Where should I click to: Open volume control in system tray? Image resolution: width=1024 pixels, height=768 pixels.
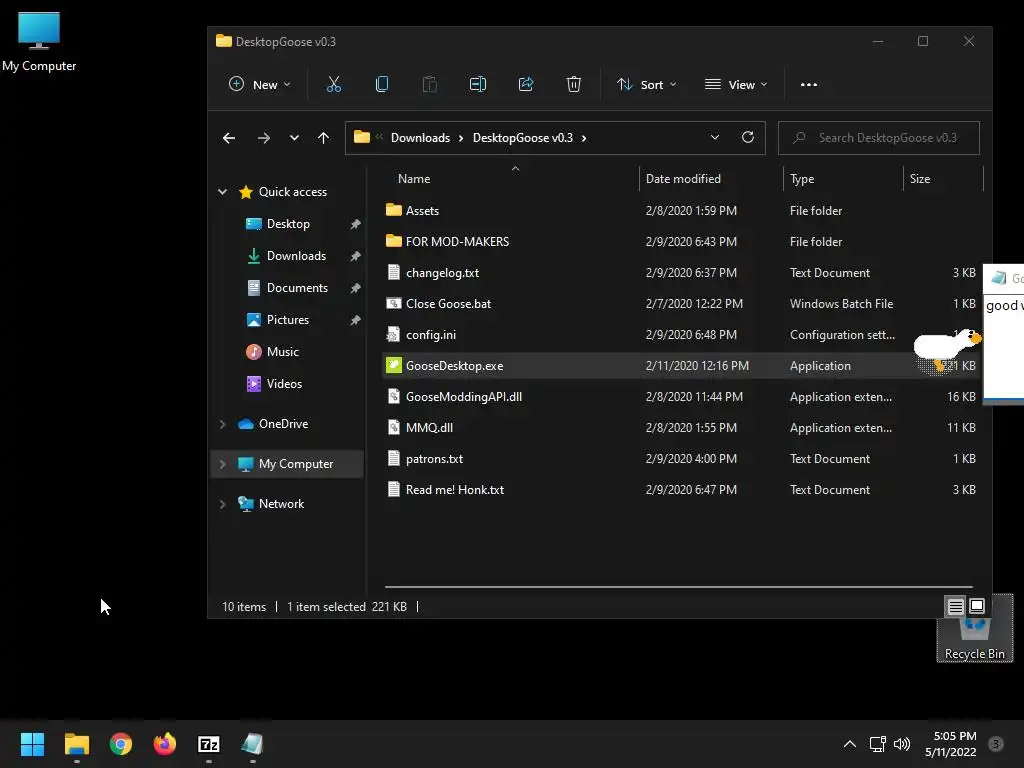point(902,744)
